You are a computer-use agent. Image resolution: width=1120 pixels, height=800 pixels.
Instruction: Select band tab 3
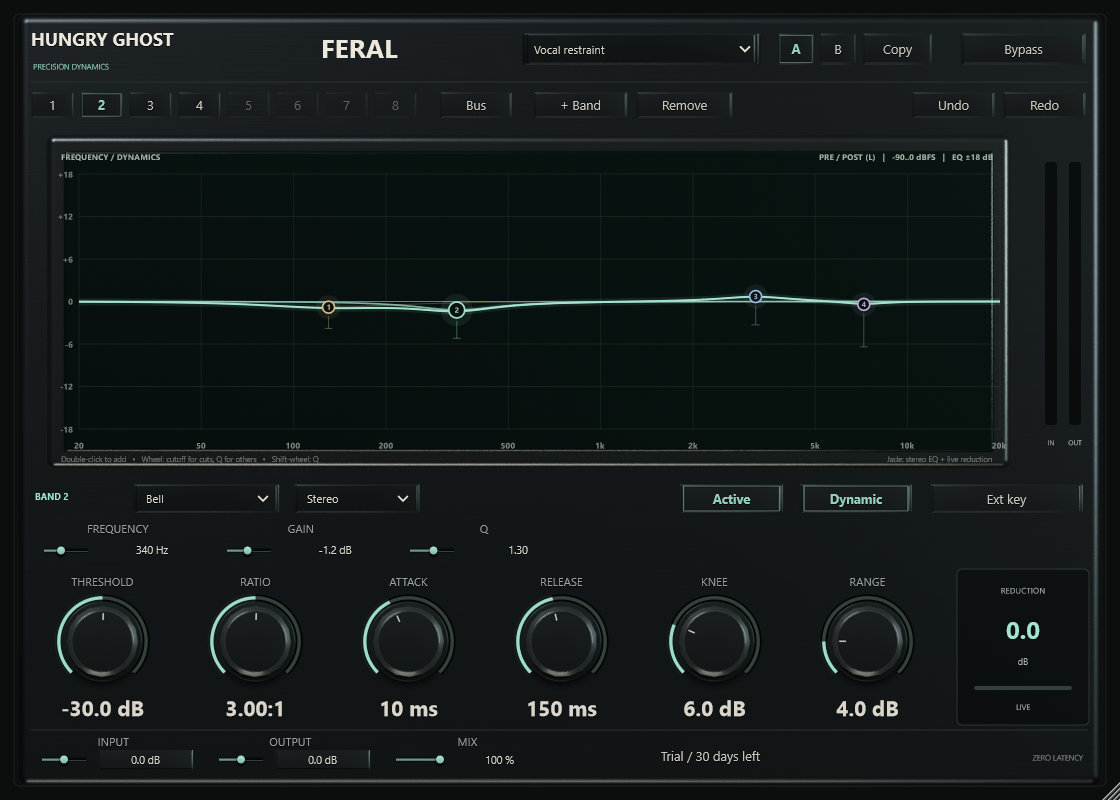(x=150, y=105)
